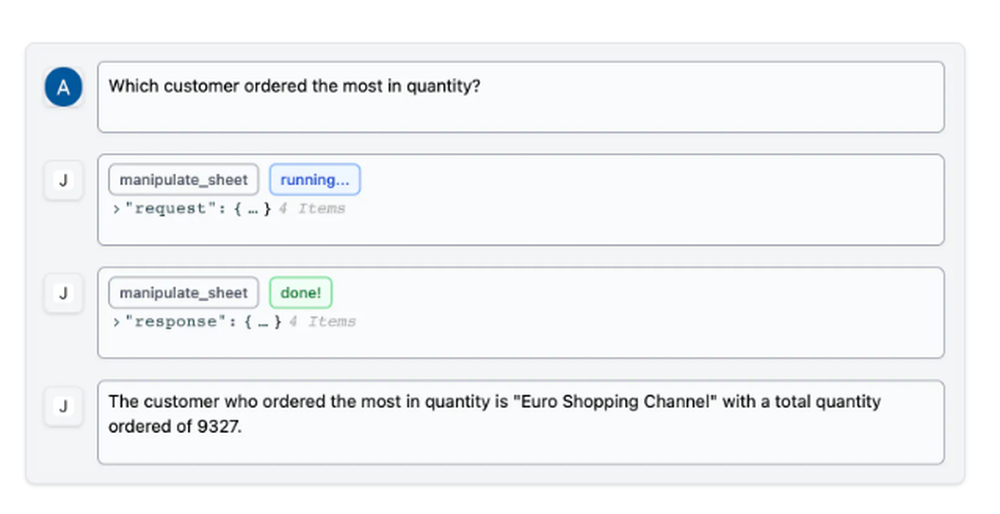This screenshot has width=1000, height=514.
Task: Click the final answer message bubble
Action: tap(520, 422)
